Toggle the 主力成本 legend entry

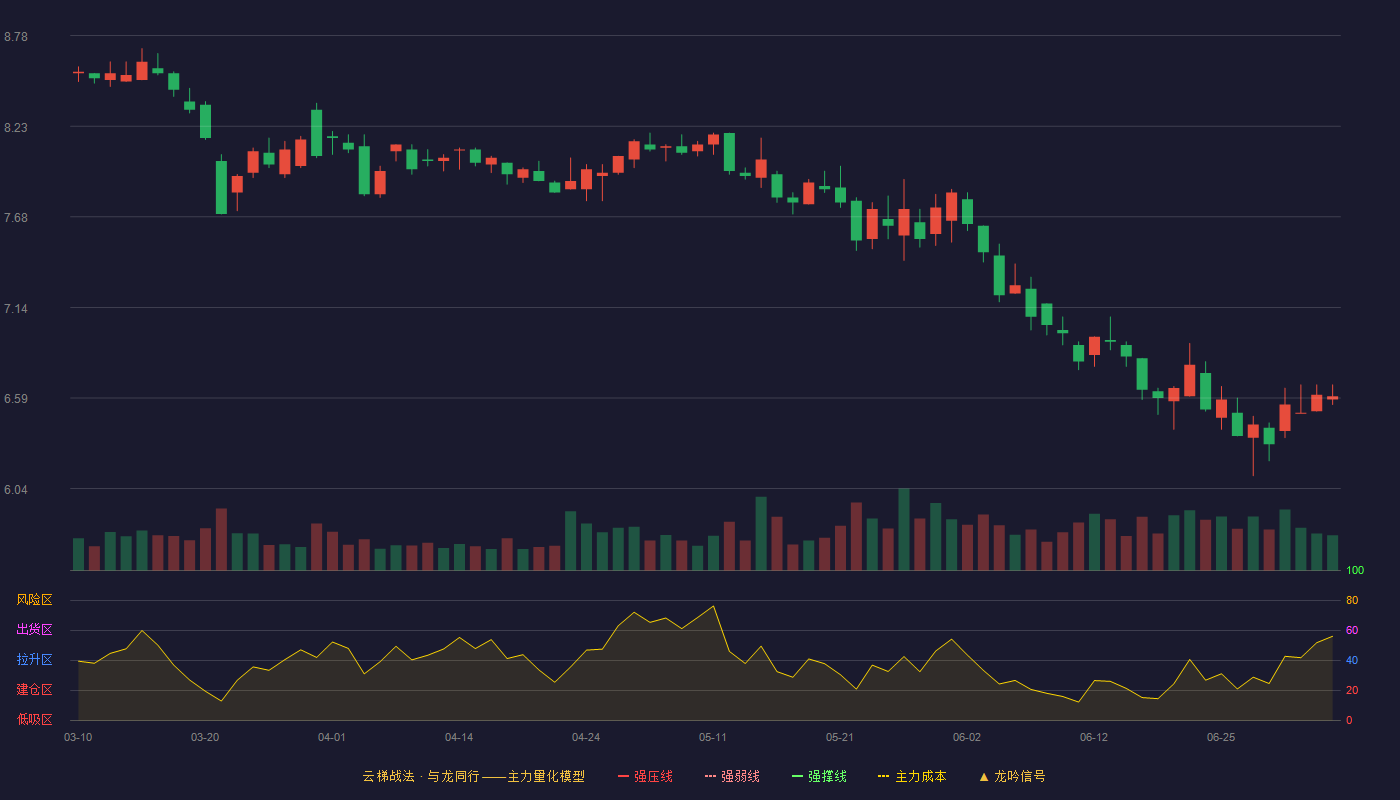pos(912,776)
